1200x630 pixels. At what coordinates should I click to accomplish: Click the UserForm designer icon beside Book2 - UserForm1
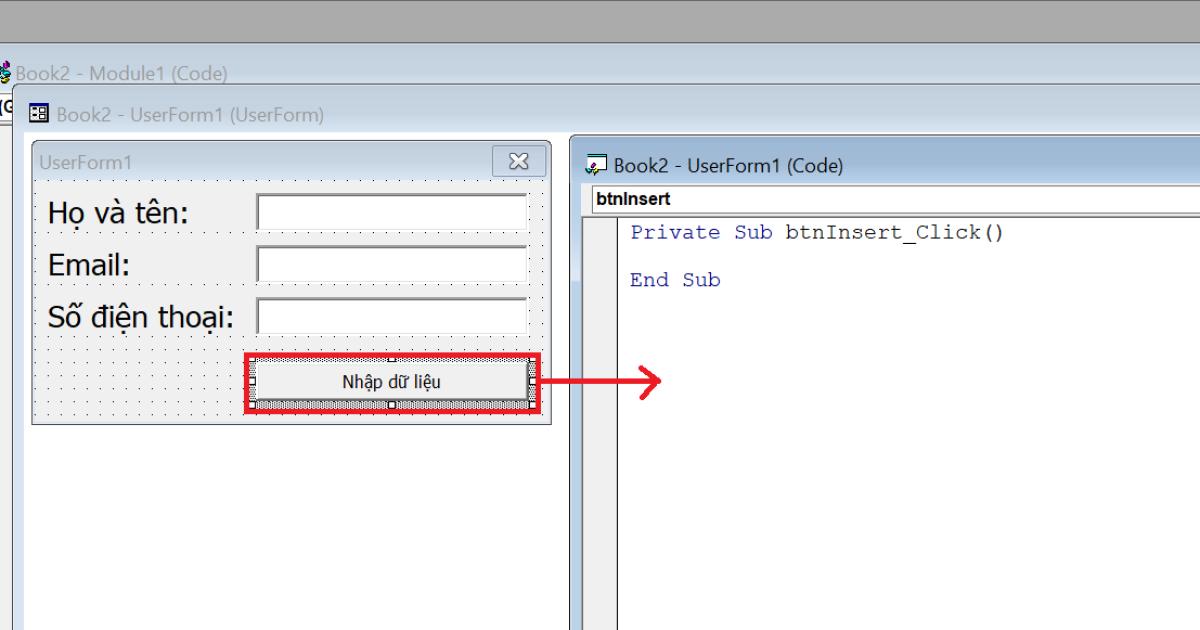[x=38, y=112]
